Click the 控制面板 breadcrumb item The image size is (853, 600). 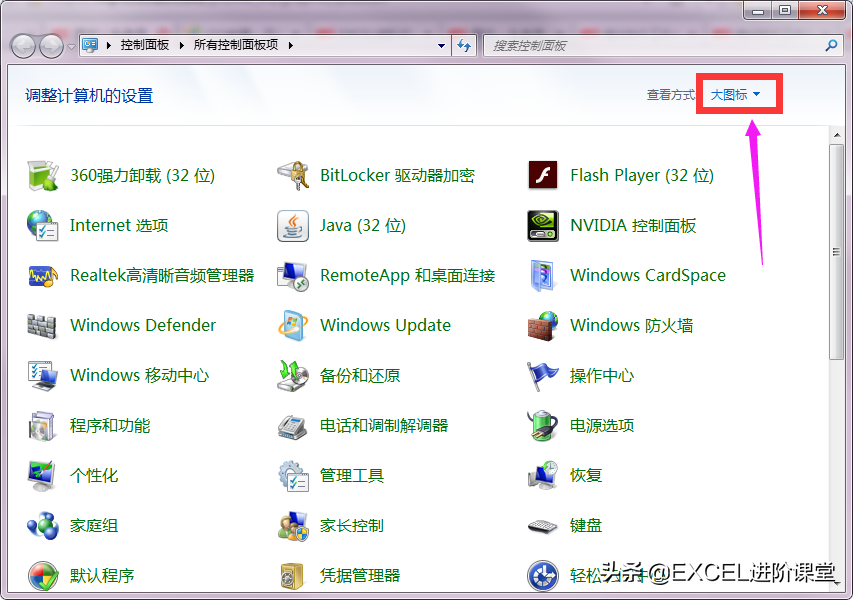(145, 45)
